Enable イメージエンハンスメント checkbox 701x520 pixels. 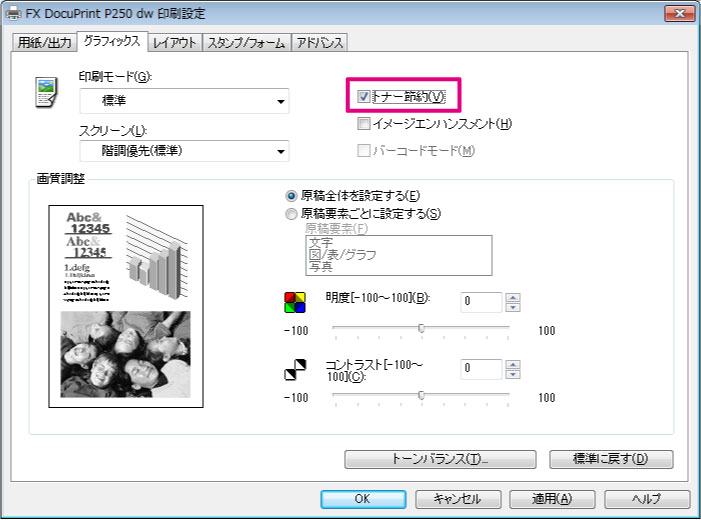pos(364,124)
